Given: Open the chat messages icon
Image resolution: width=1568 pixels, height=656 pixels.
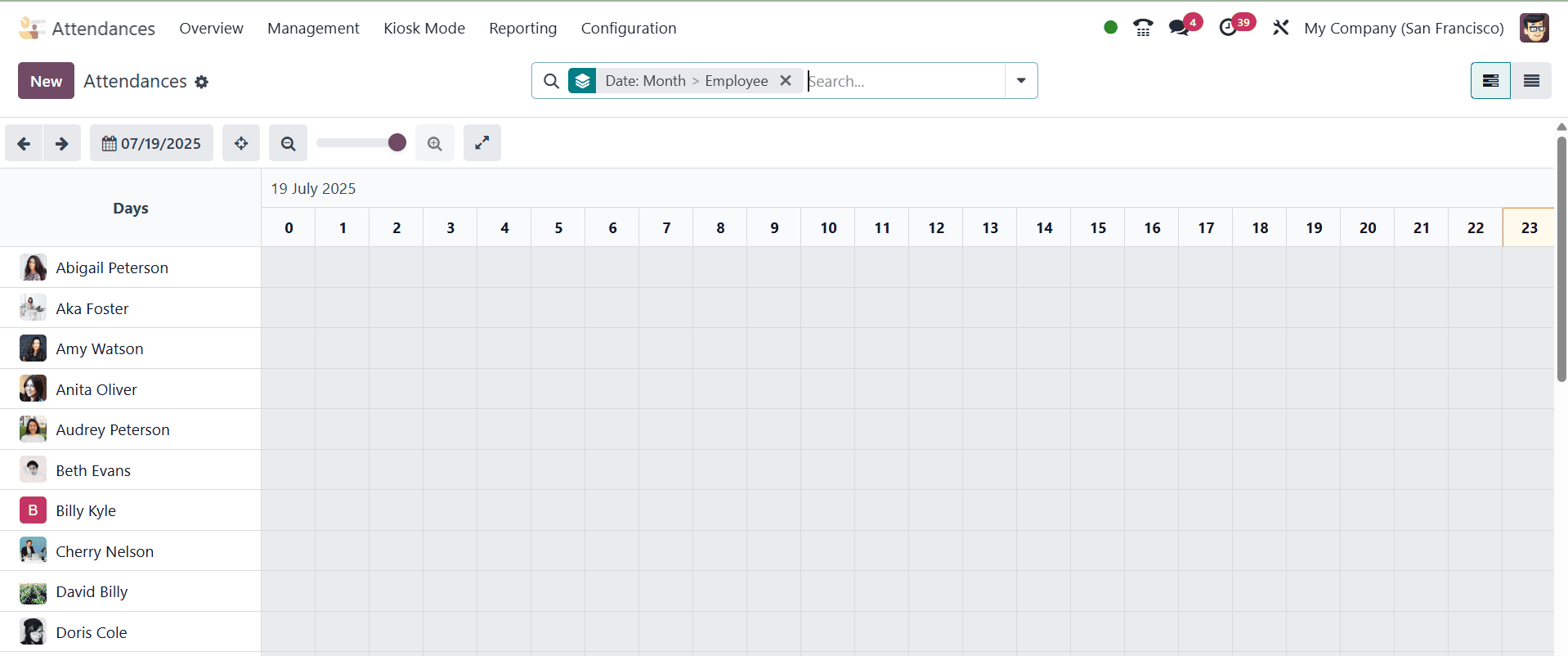Looking at the screenshot, I should point(1178,28).
